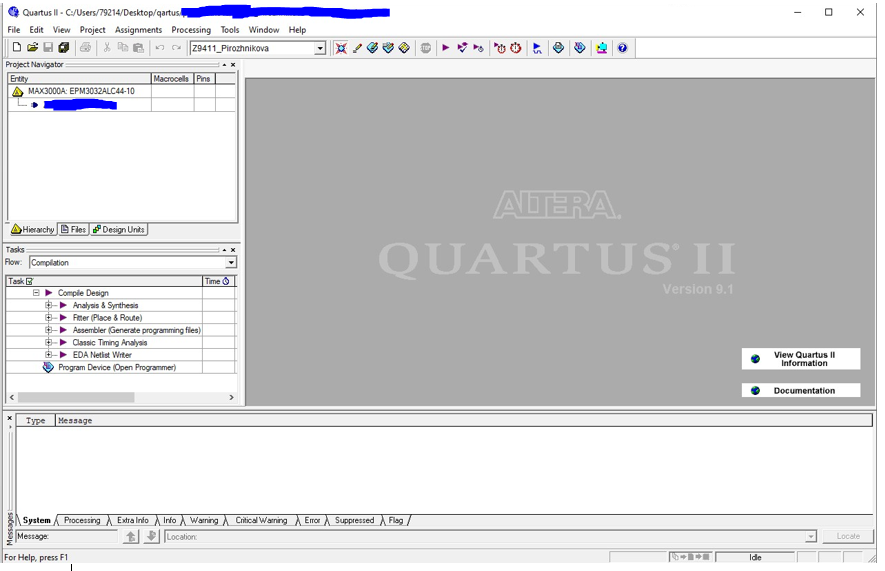
Task: Select Program Device (Open Programmer) task
Action: [117, 367]
